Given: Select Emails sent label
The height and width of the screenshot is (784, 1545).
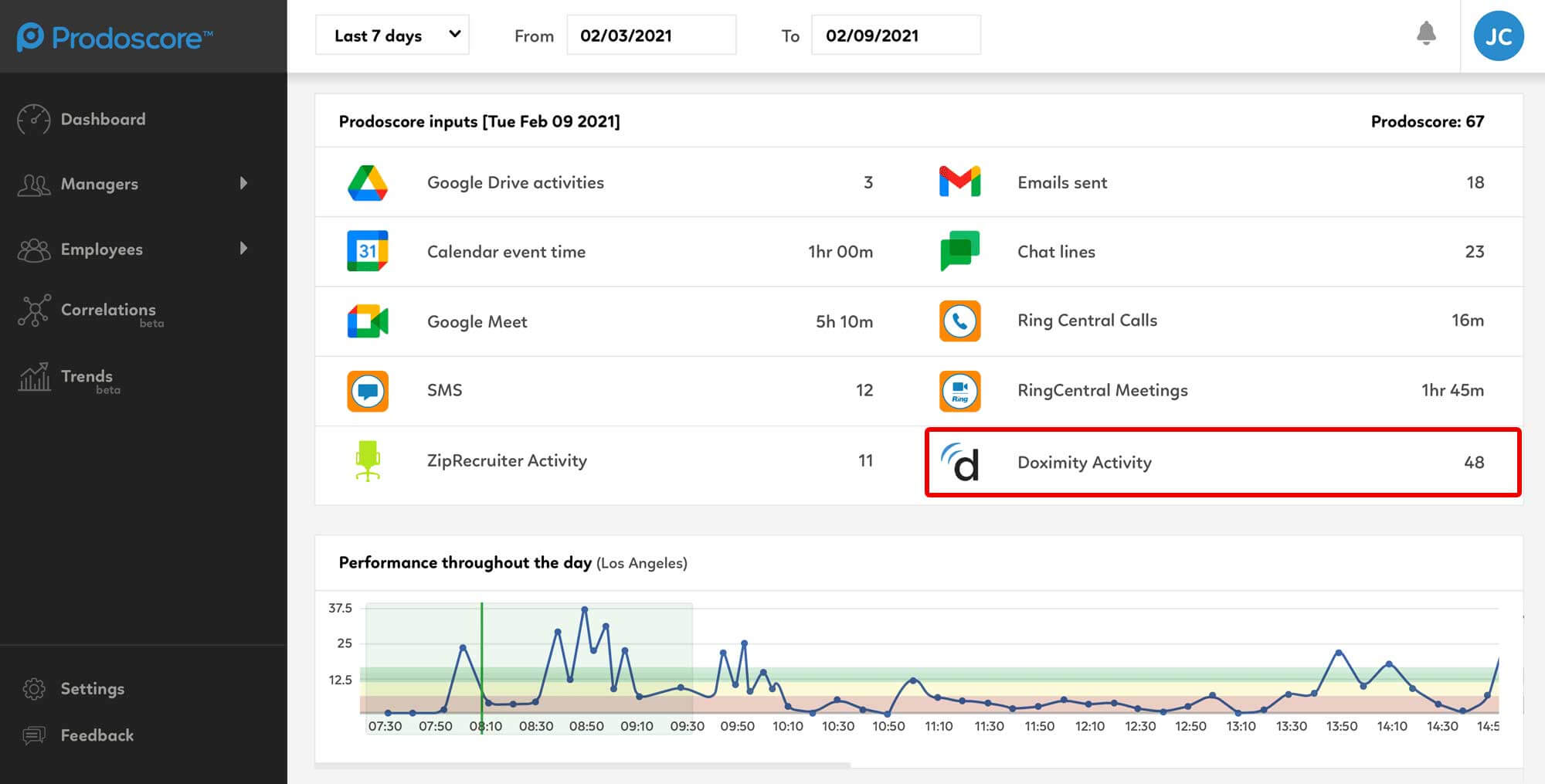Looking at the screenshot, I should [x=1062, y=182].
